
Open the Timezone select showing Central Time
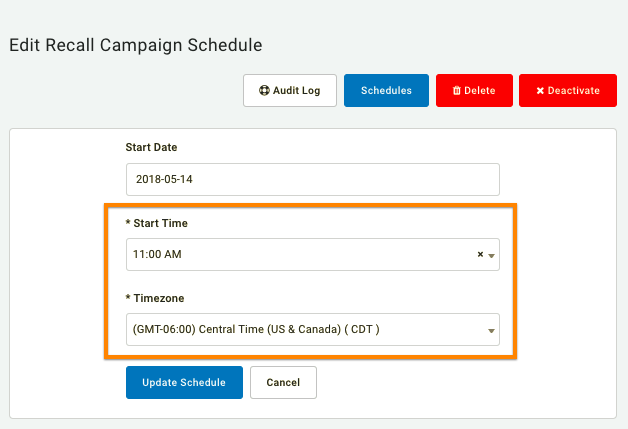pos(313,329)
